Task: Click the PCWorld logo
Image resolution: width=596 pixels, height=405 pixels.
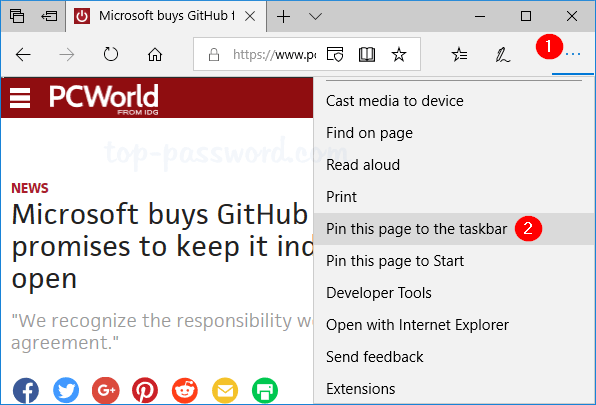Action: tap(104, 99)
